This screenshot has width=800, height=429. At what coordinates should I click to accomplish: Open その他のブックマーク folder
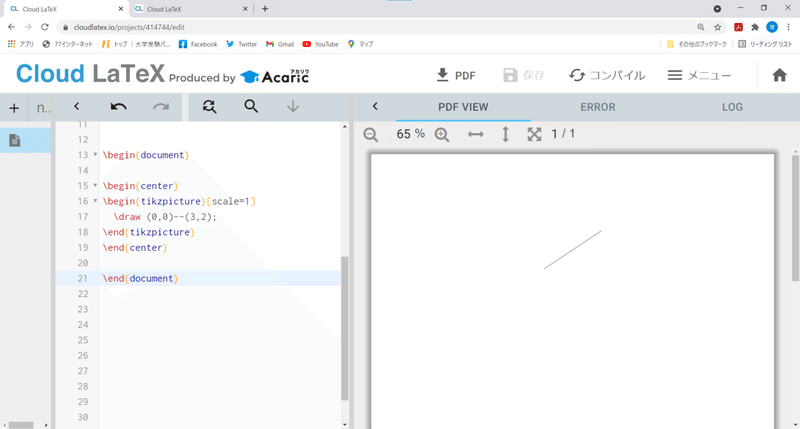click(696, 44)
